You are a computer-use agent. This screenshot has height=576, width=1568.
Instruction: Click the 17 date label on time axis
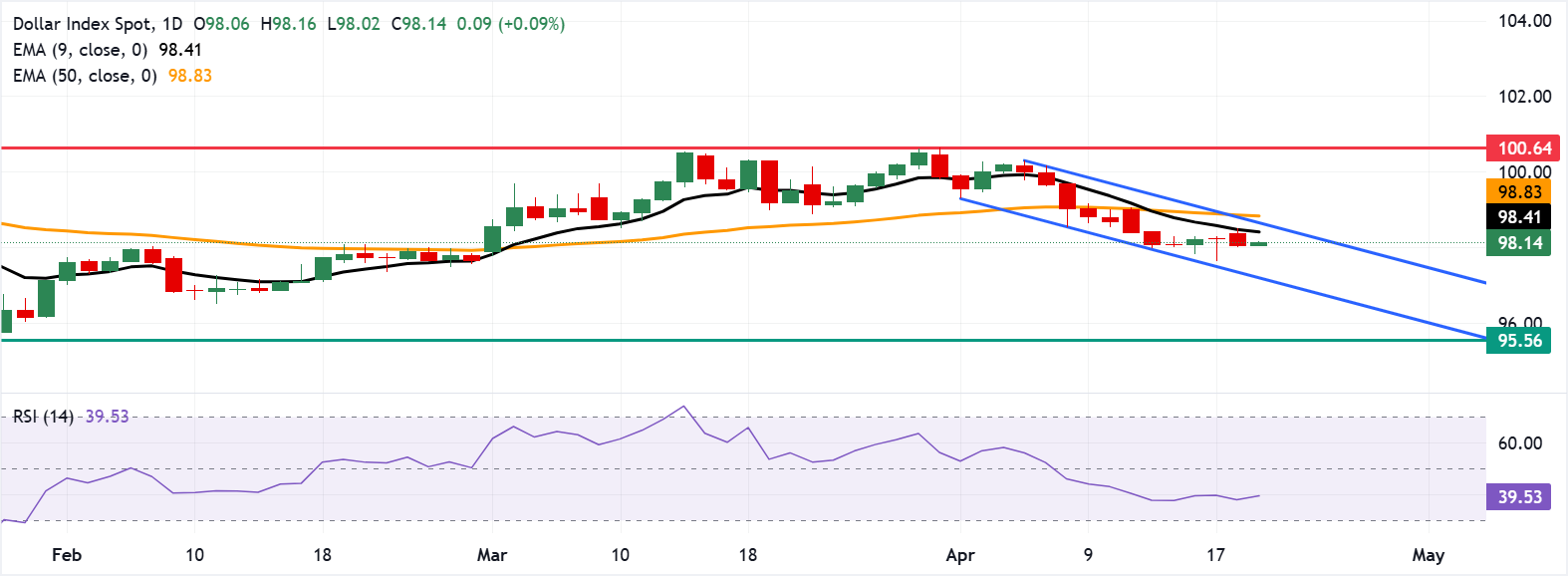[1215, 555]
